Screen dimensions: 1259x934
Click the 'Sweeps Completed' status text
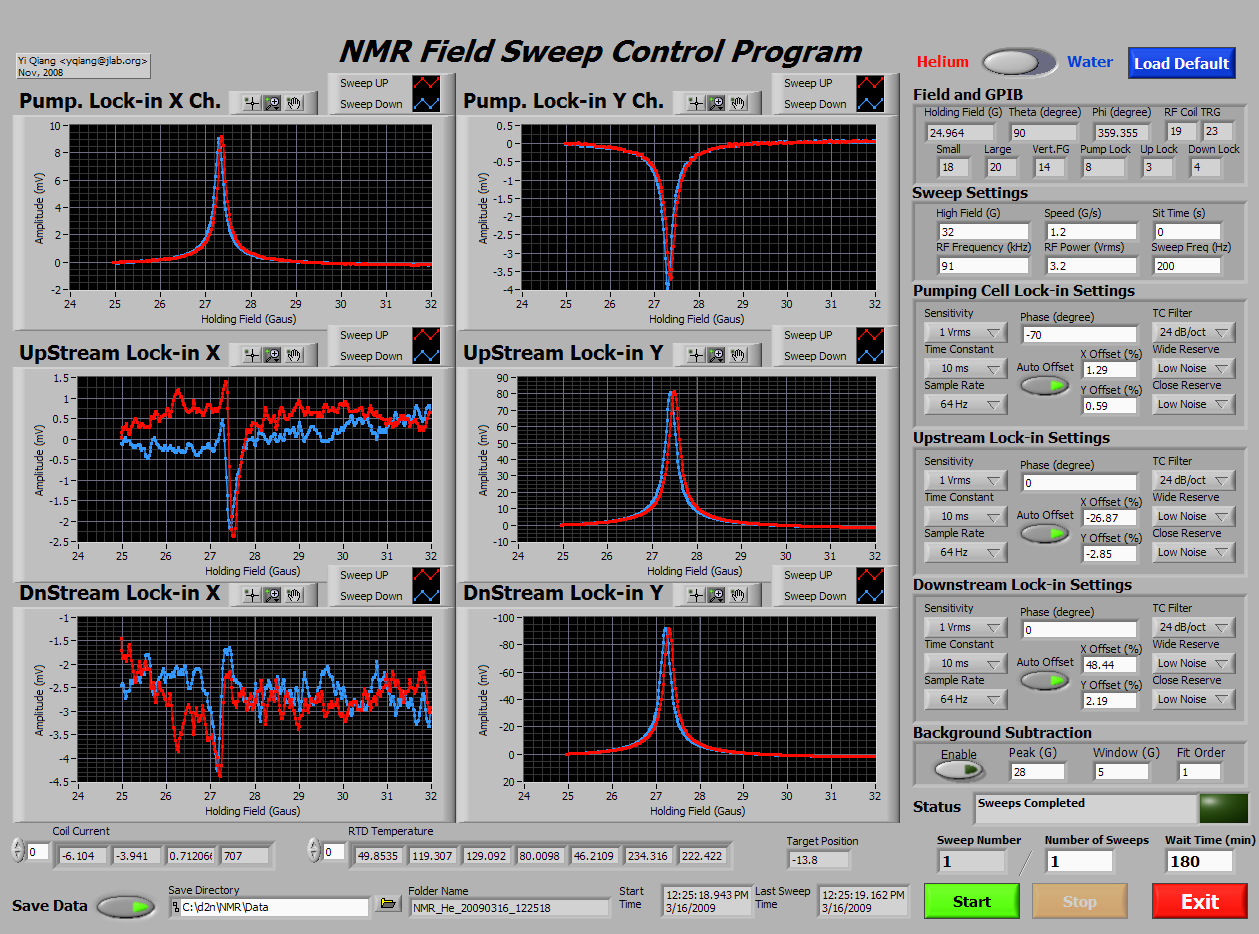1031,803
